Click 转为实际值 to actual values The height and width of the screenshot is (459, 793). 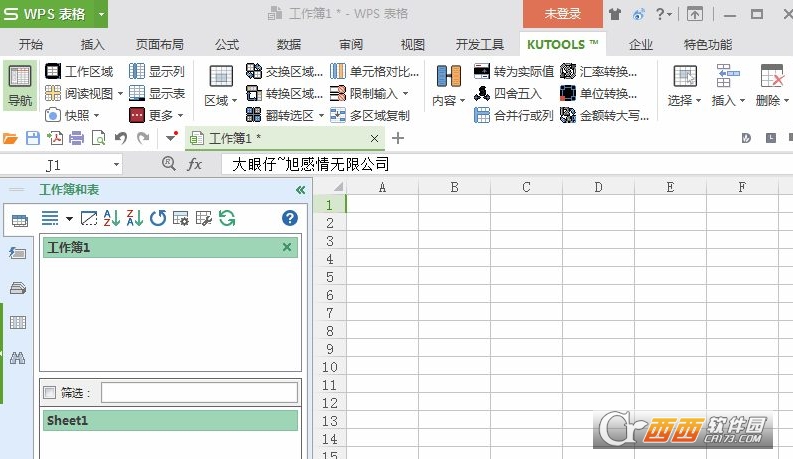tap(514, 71)
